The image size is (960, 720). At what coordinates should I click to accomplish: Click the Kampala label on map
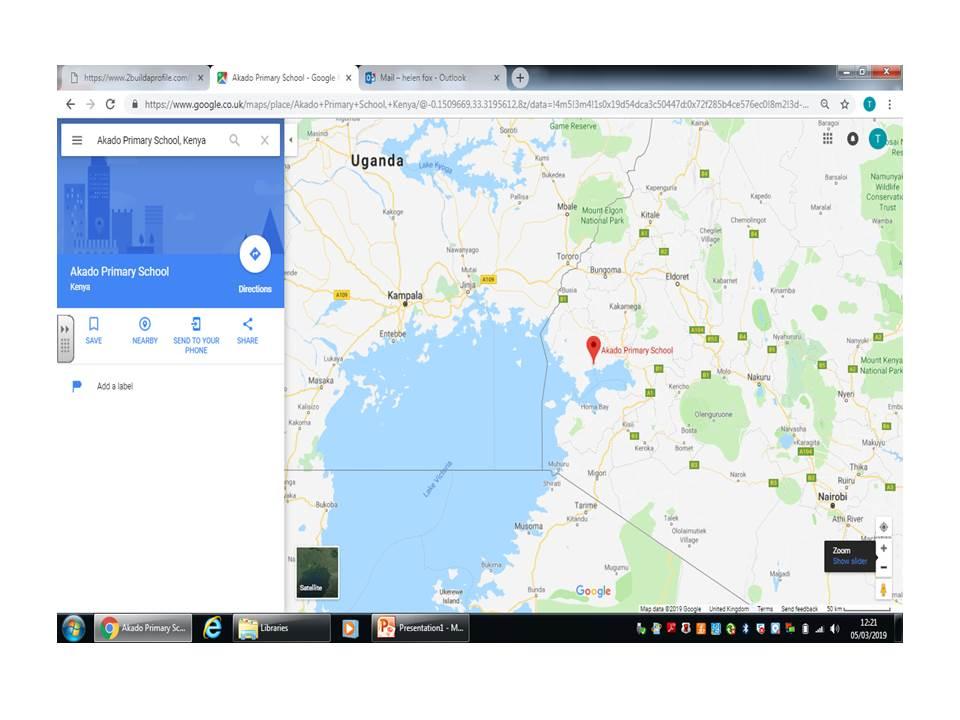click(x=405, y=295)
